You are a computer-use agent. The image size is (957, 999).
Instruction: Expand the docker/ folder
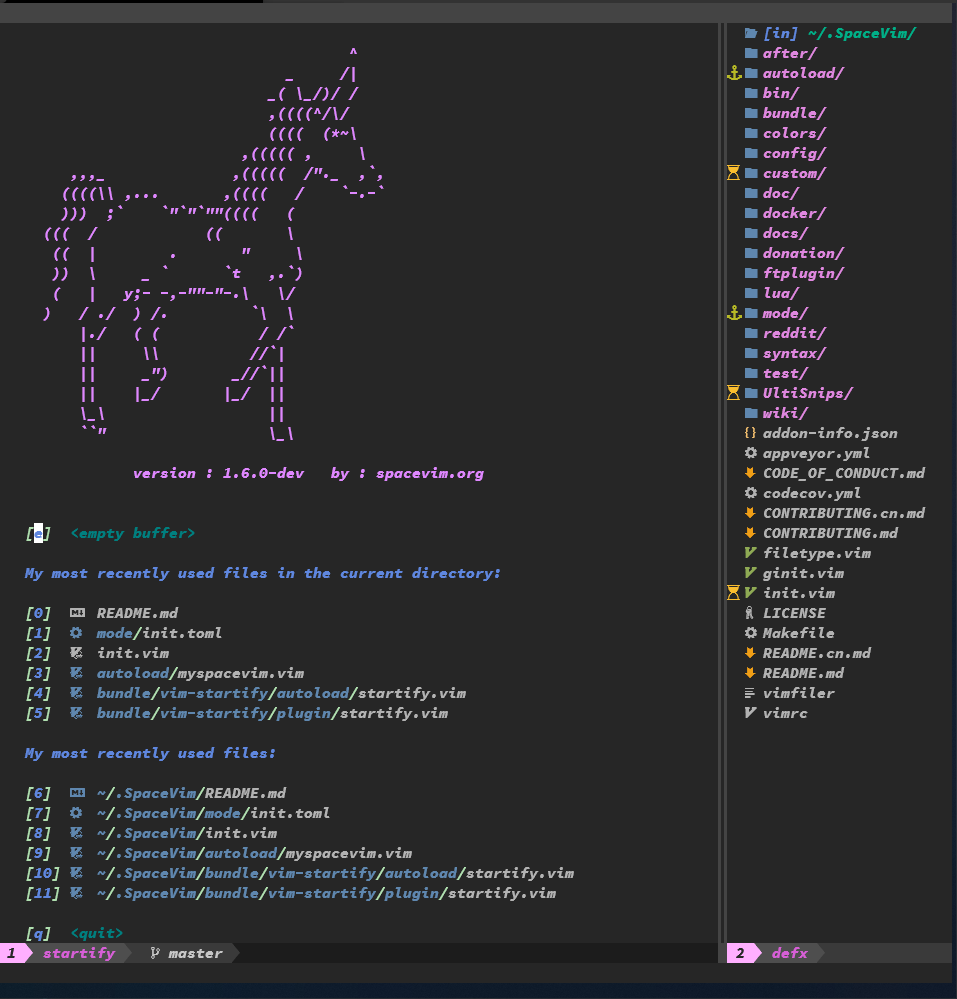(x=794, y=213)
